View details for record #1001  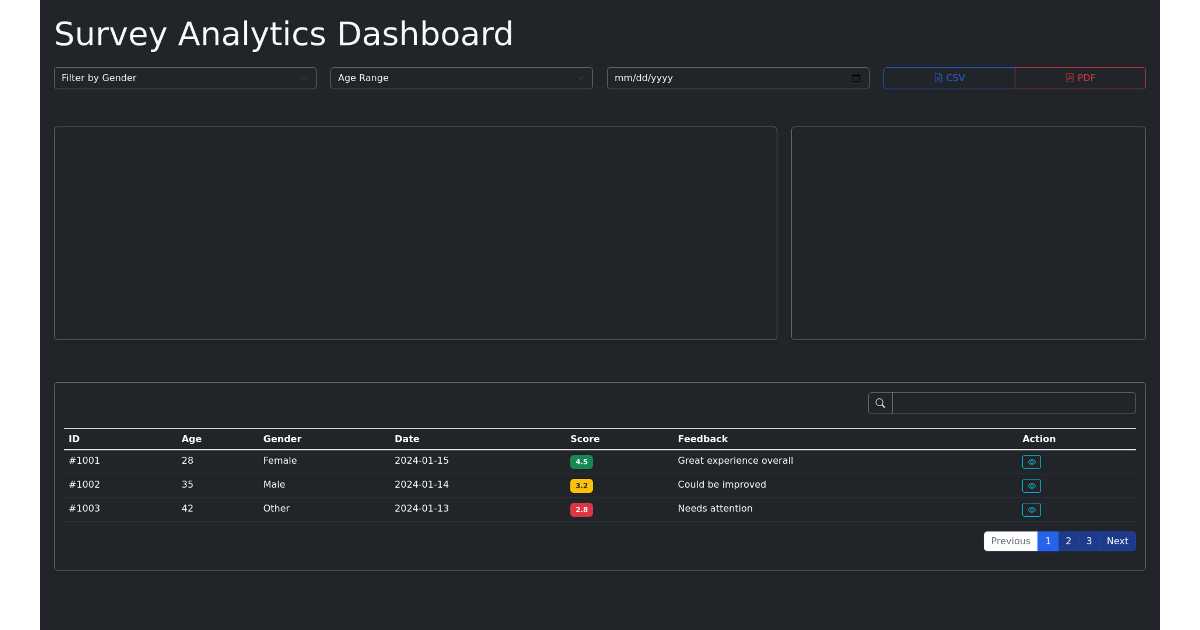click(x=1031, y=462)
